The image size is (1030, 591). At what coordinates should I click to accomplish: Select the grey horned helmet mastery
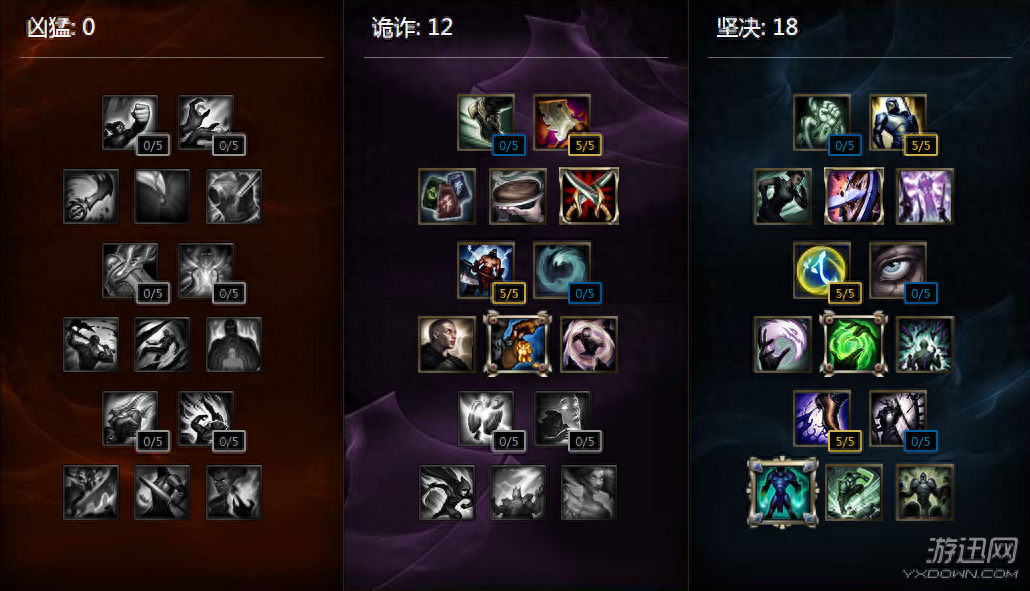234,196
